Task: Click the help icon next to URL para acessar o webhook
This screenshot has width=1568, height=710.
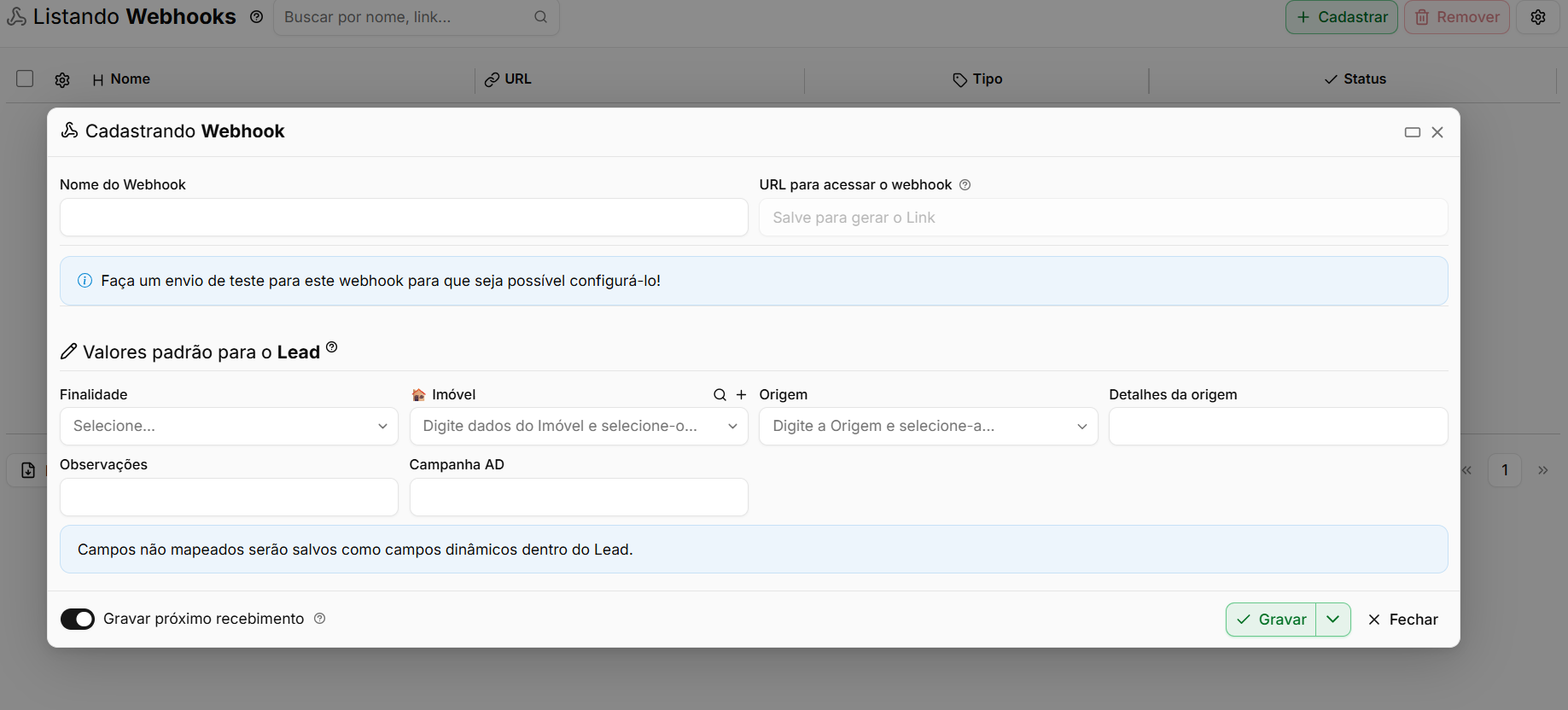Action: [965, 185]
